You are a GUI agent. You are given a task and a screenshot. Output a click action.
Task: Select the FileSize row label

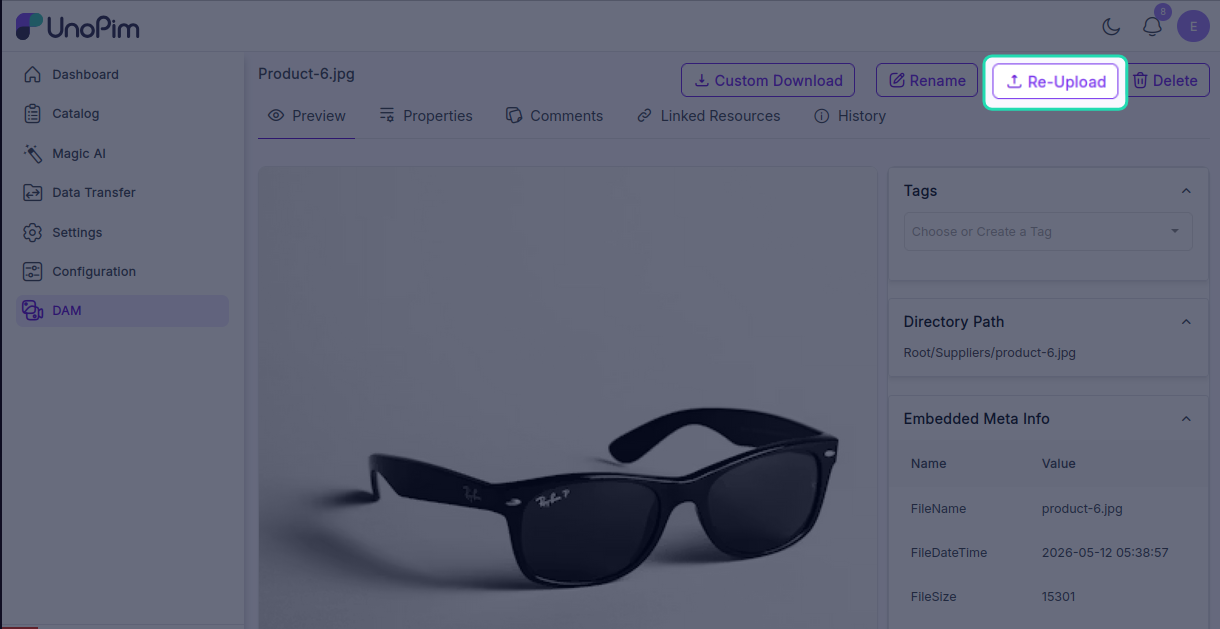933,597
